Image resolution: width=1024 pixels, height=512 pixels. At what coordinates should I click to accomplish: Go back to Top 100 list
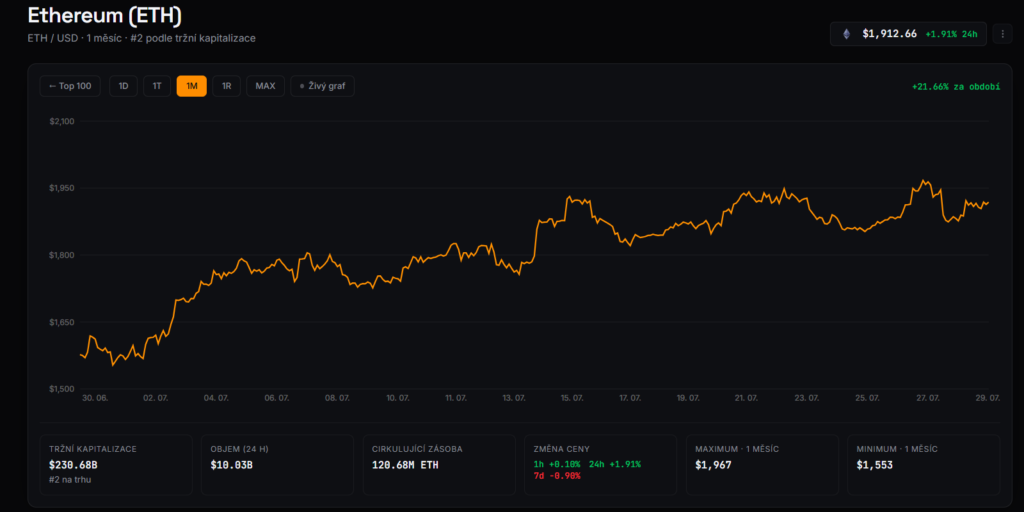[x=70, y=86]
